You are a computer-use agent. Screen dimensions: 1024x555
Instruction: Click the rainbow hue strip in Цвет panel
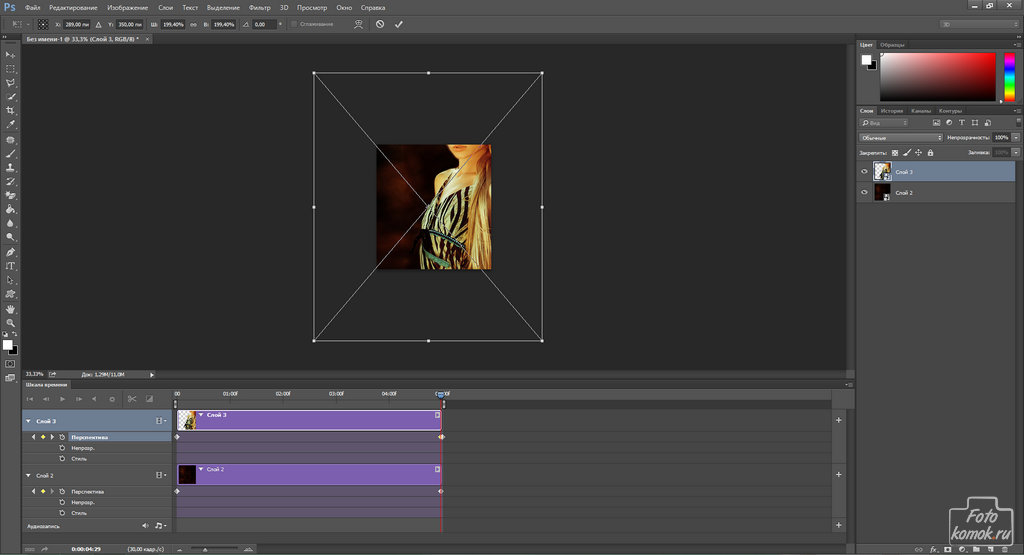[1010, 78]
